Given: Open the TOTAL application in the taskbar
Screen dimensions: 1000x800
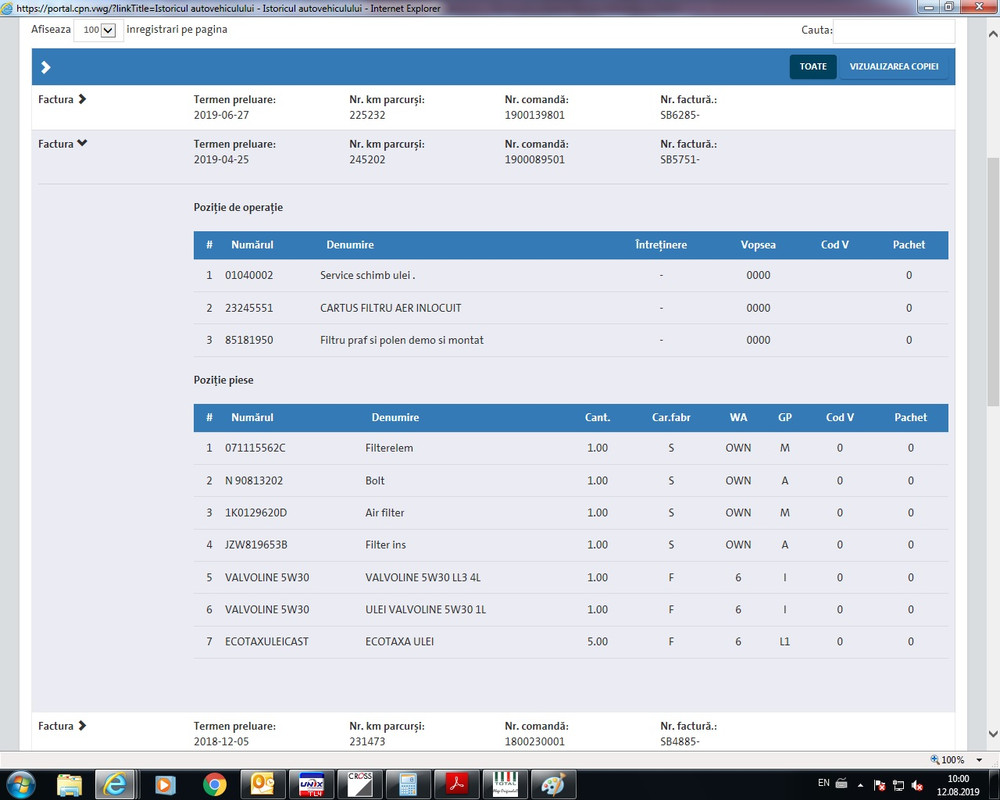Looking at the screenshot, I should point(504,784).
